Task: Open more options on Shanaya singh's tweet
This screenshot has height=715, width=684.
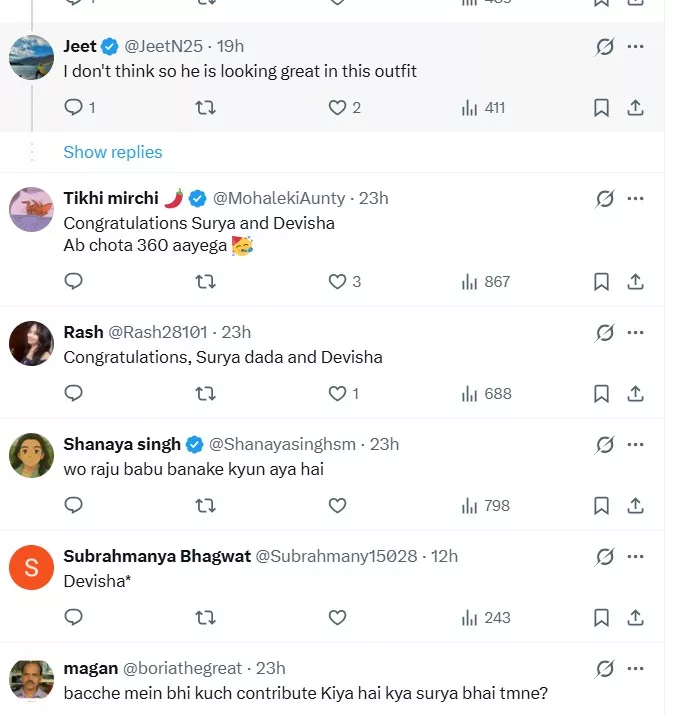Action: 635,444
